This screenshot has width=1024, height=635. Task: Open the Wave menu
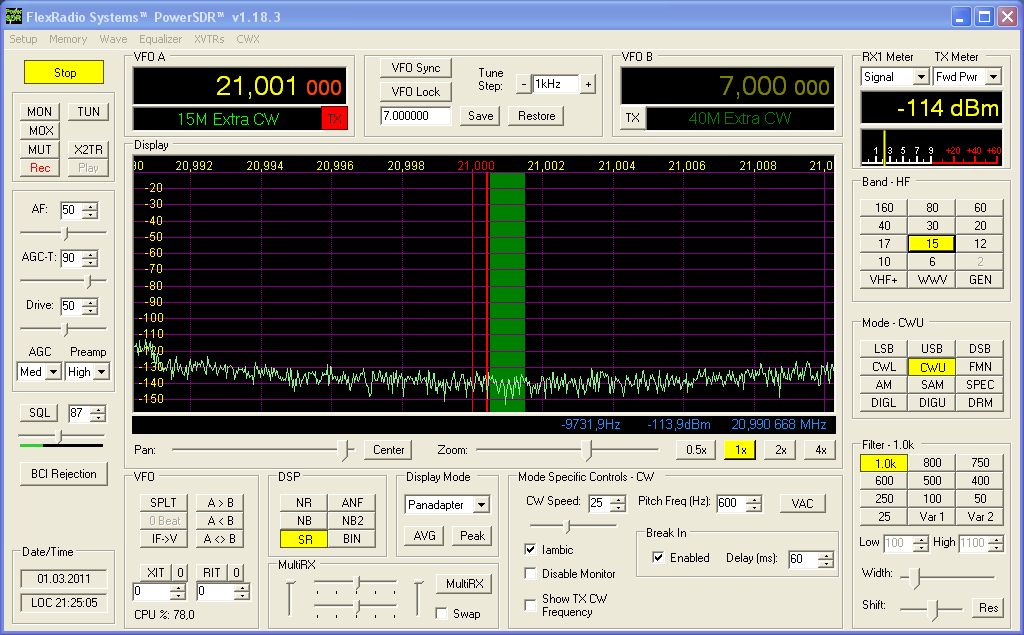[x=113, y=39]
